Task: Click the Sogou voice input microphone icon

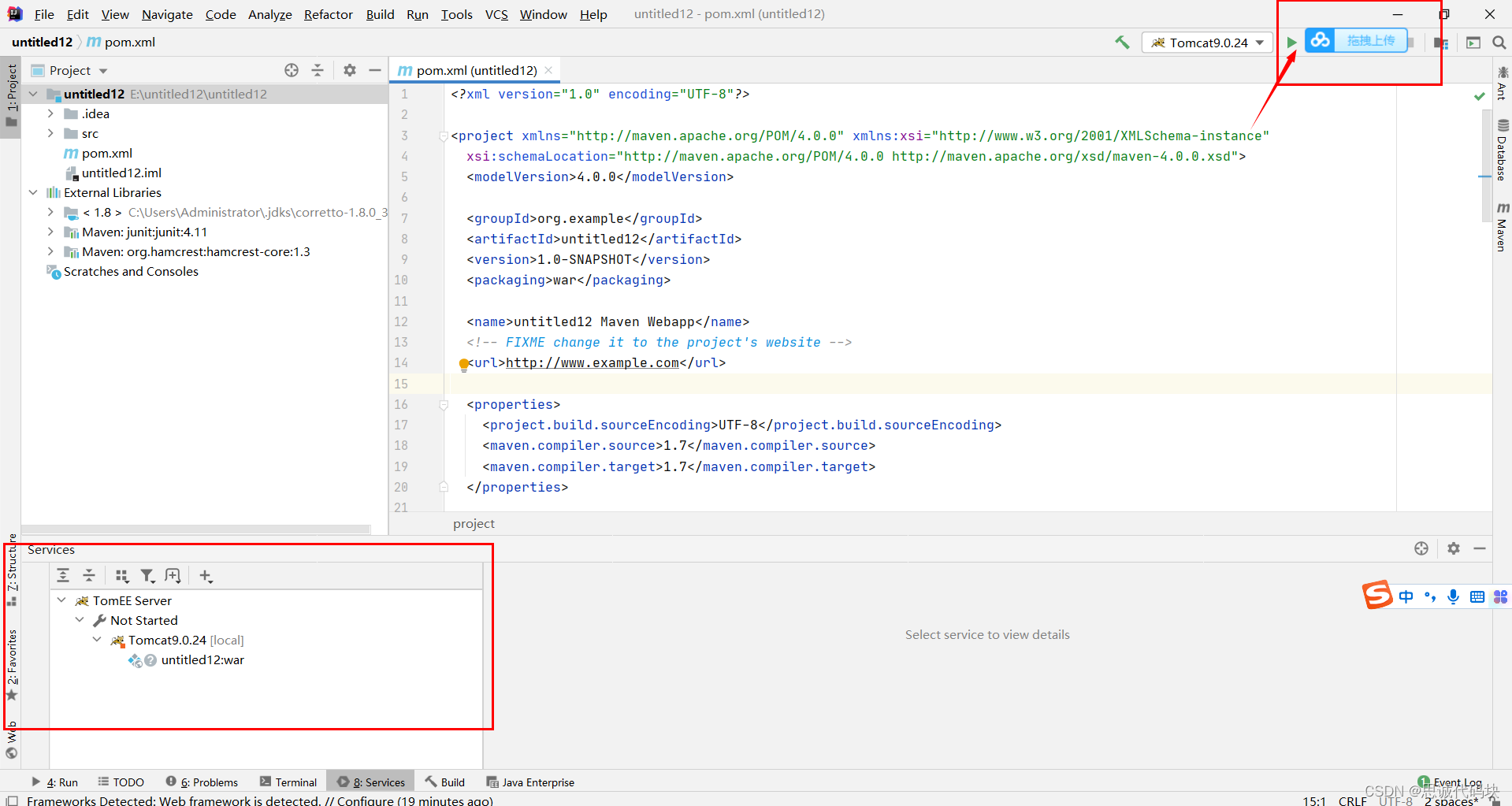Action: point(1453,596)
